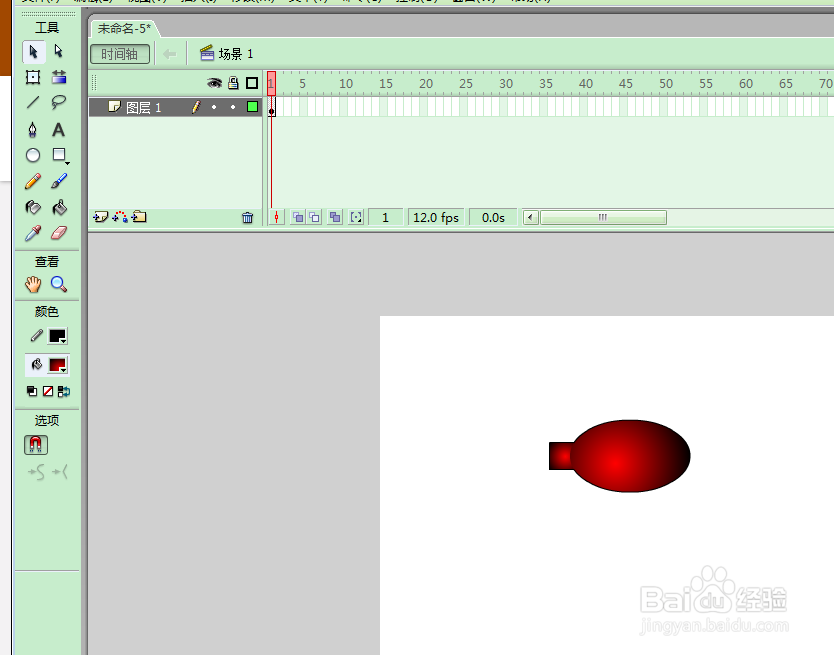
Task: Select the Rectangle tool
Action: click(59, 155)
